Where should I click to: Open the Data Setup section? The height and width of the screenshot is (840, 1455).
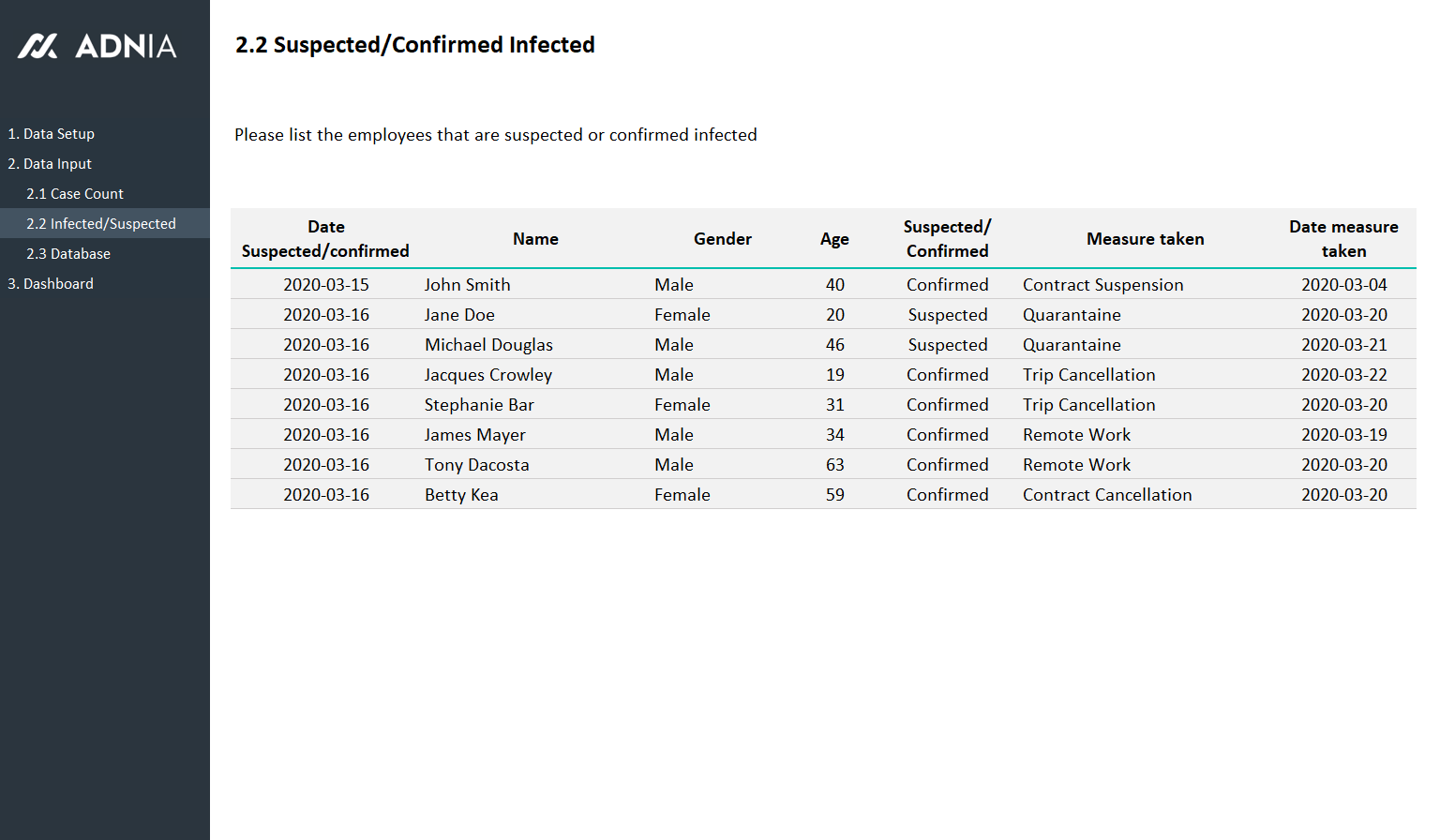coord(52,134)
